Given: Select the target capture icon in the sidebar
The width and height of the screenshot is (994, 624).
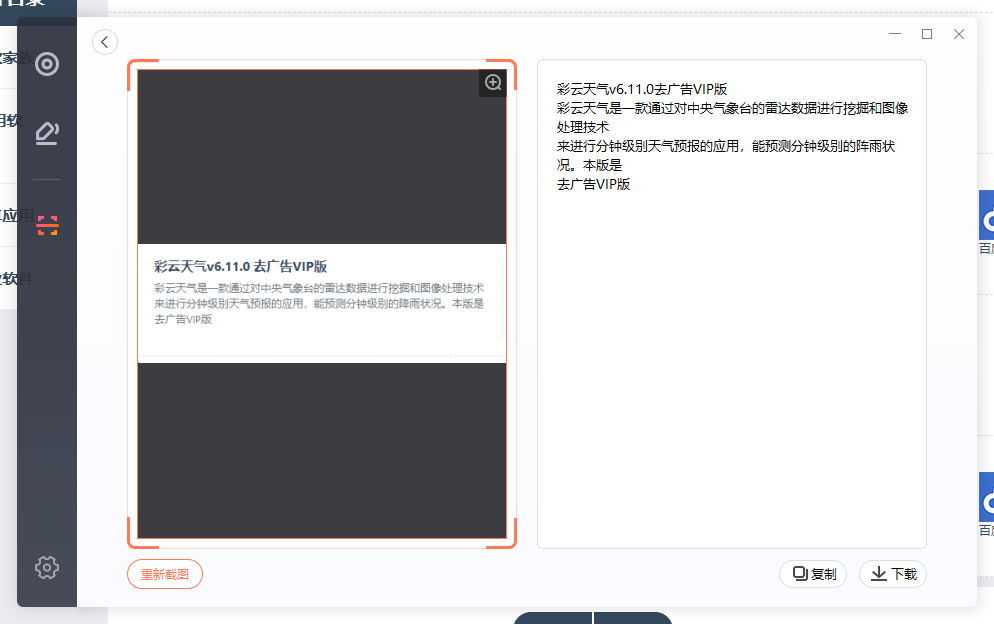Looking at the screenshot, I should (x=46, y=63).
